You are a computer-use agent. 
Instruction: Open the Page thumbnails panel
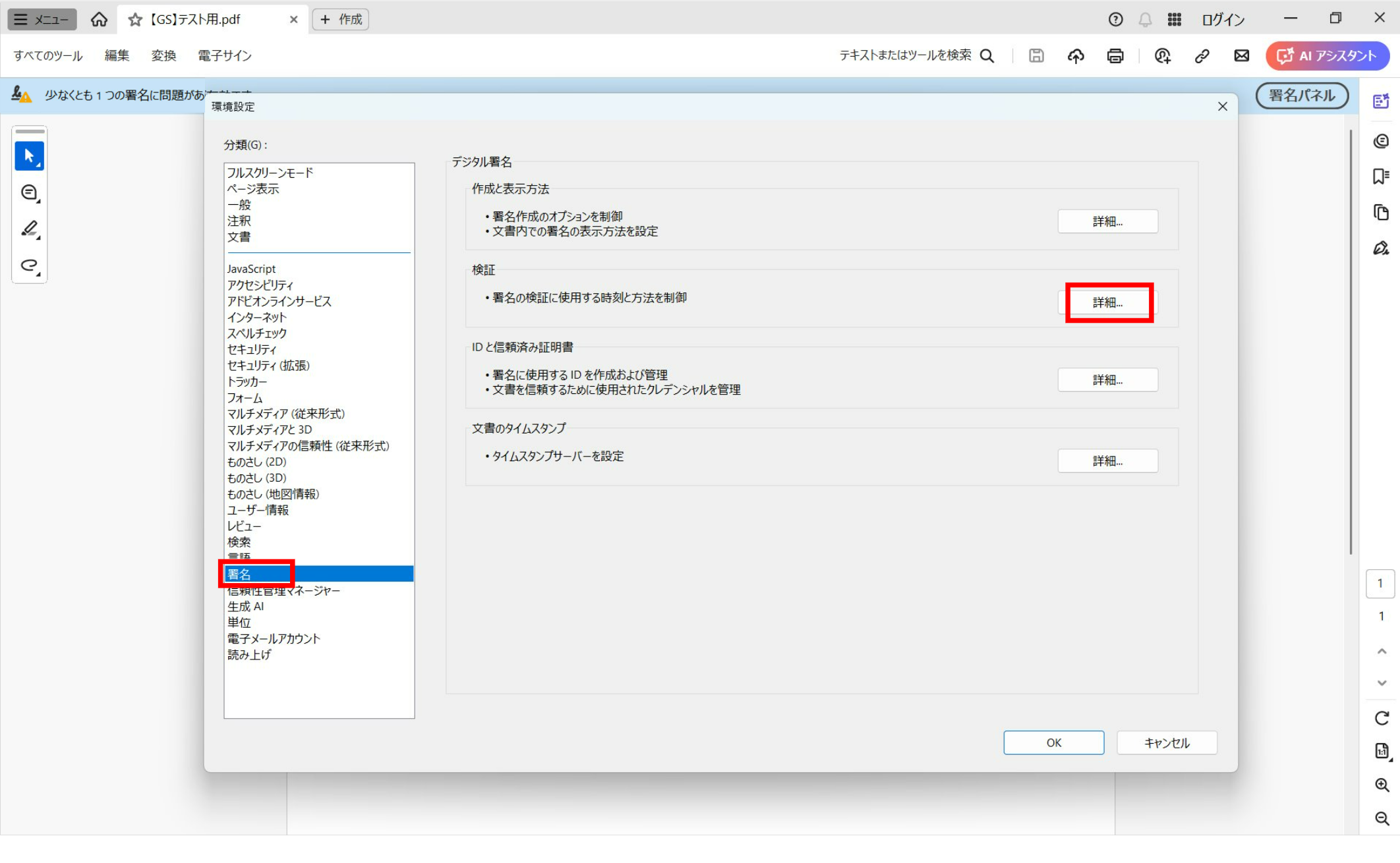pyautogui.click(x=1382, y=212)
